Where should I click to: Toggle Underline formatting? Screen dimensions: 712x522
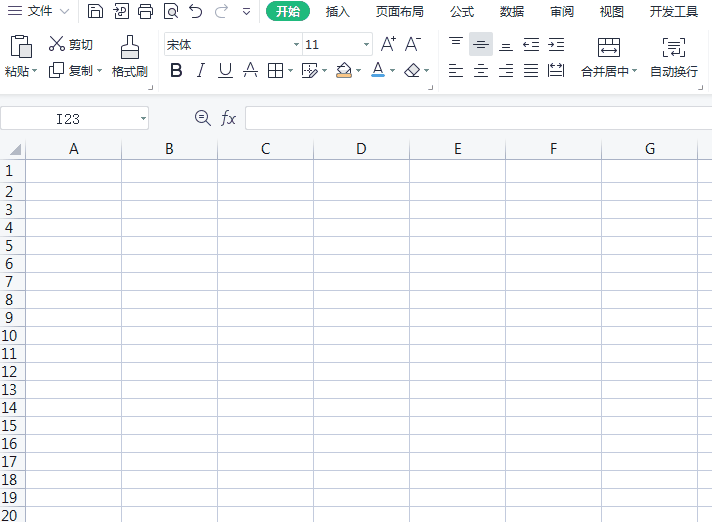(225, 70)
